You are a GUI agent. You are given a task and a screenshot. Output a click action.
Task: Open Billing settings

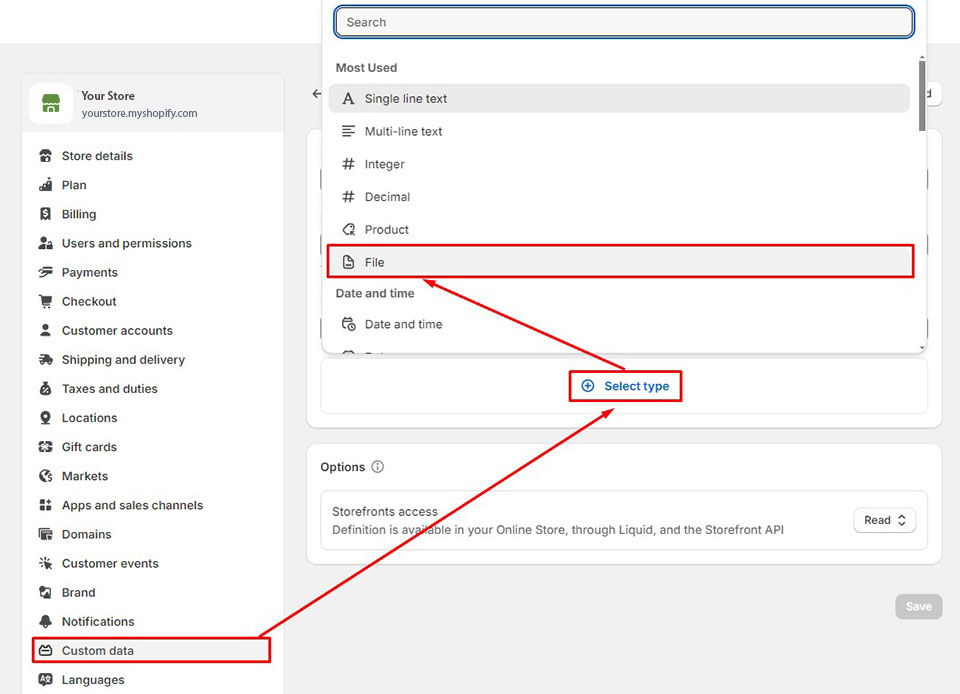[x=79, y=214]
